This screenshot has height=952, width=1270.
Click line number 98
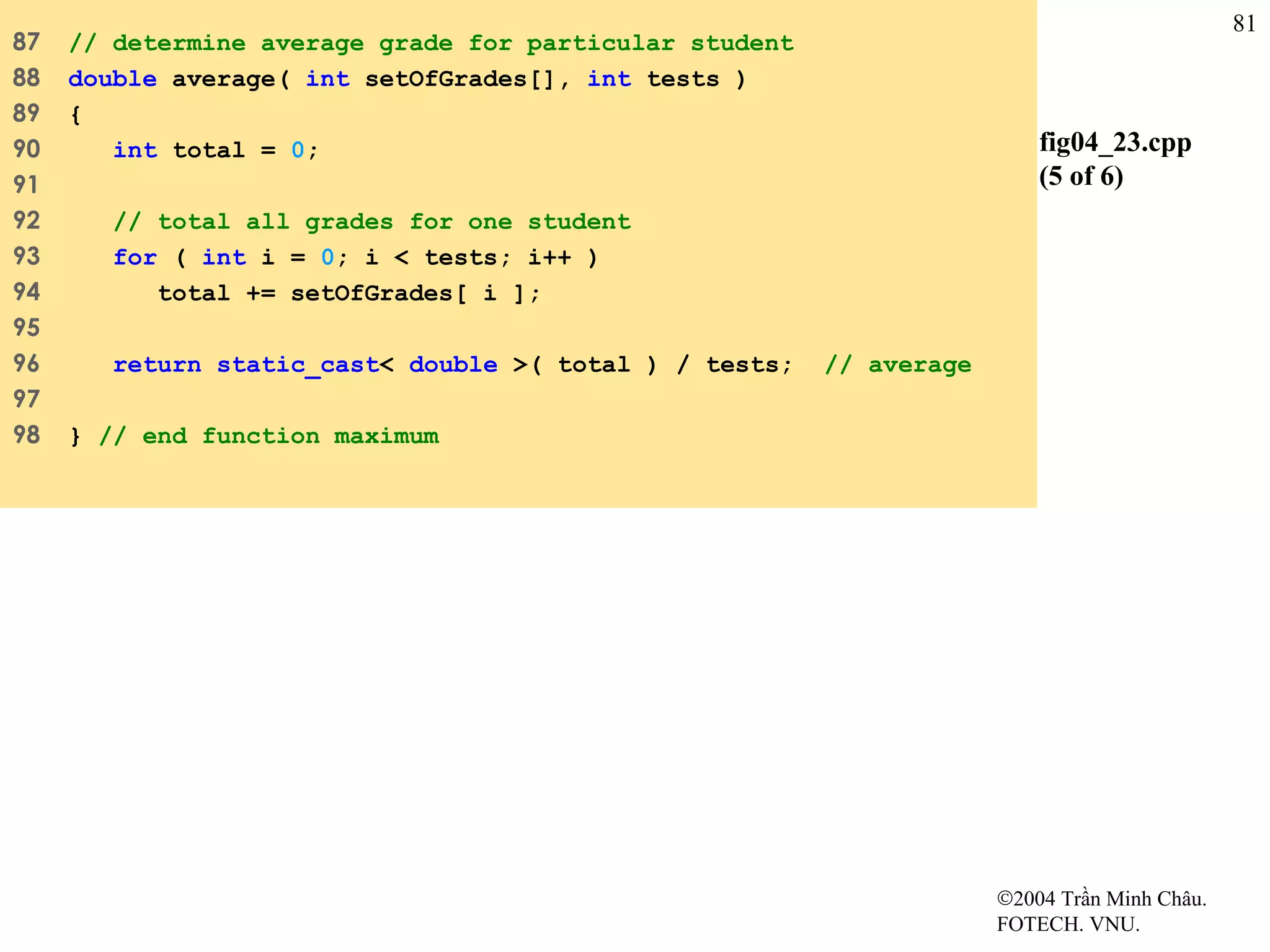[x=26, y=436]
